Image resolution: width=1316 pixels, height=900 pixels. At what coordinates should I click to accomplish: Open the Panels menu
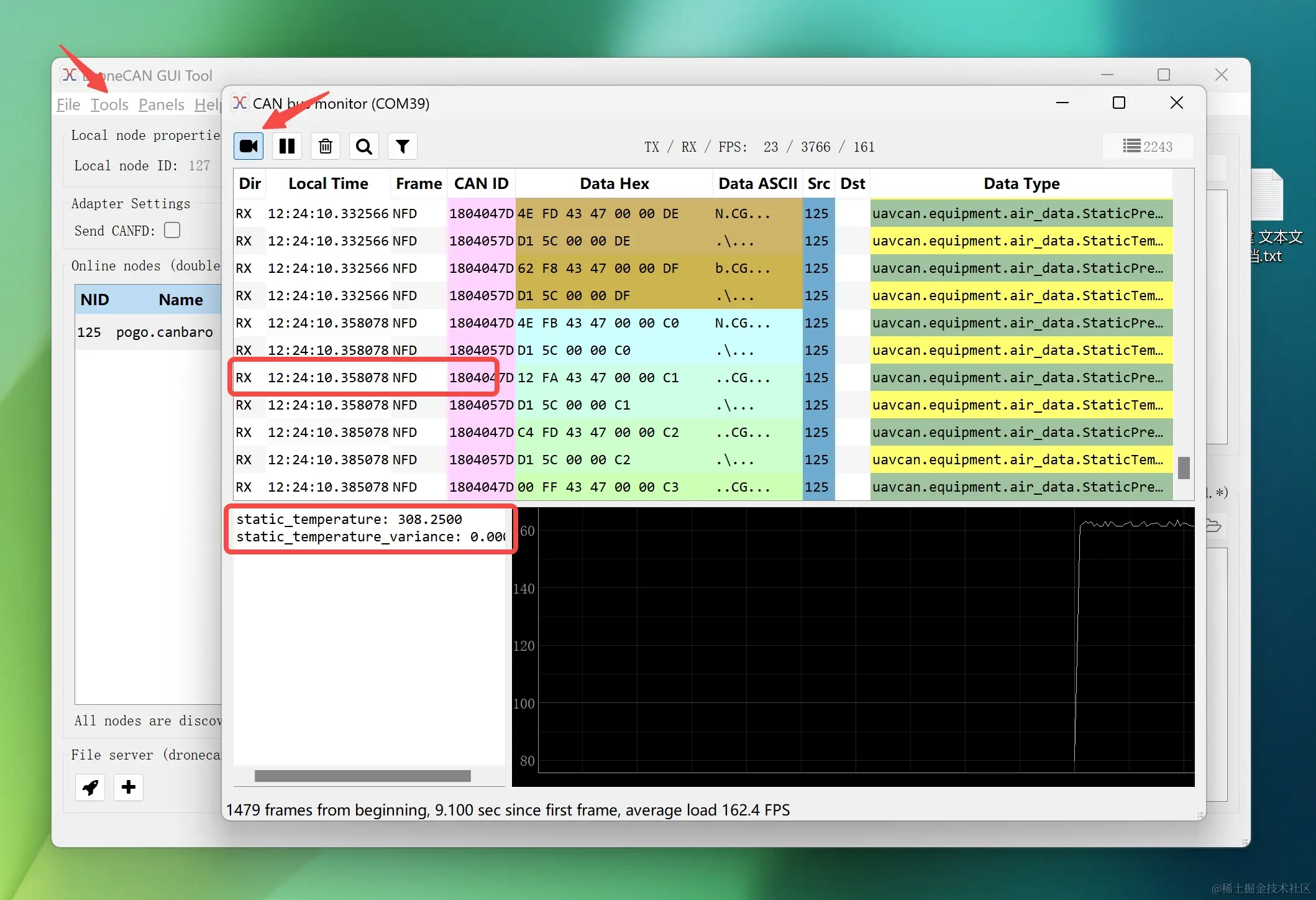[161, 104]
